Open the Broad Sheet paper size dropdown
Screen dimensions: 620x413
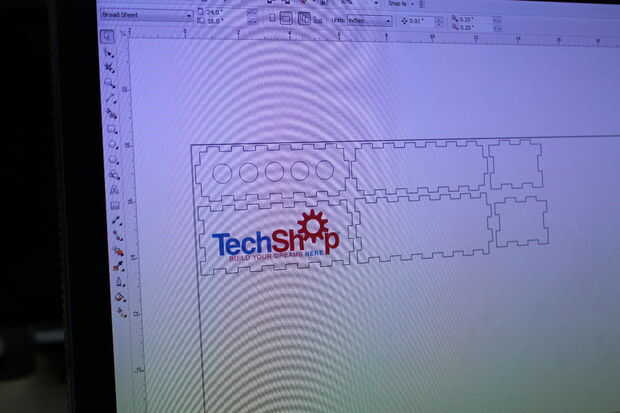tap(146, 15)
